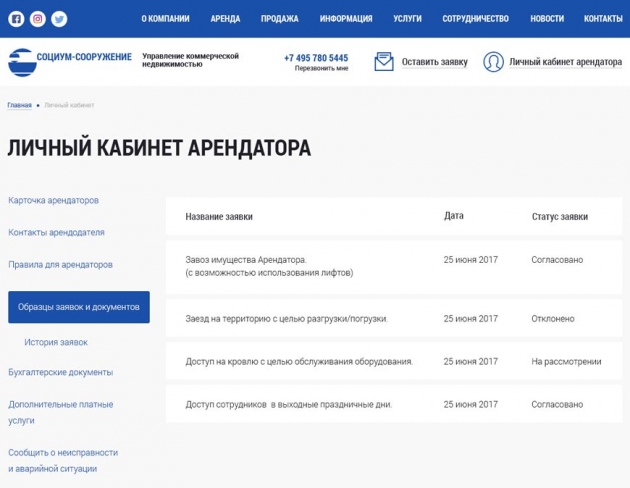
Task: Navigate to the «Контакты» page
Action: (602, 19)
